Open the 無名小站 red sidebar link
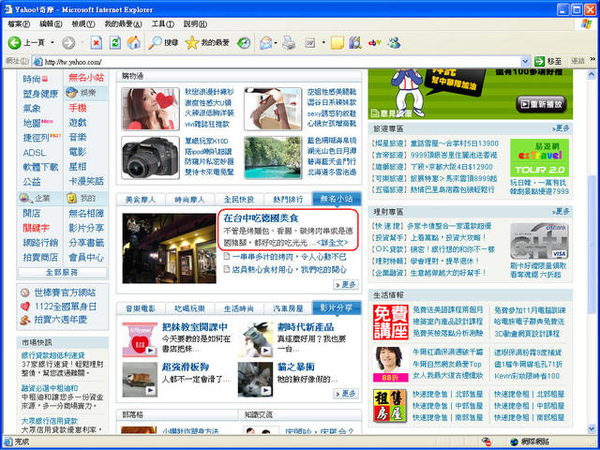Screen dimensions: 600x450 coord(86,78)
